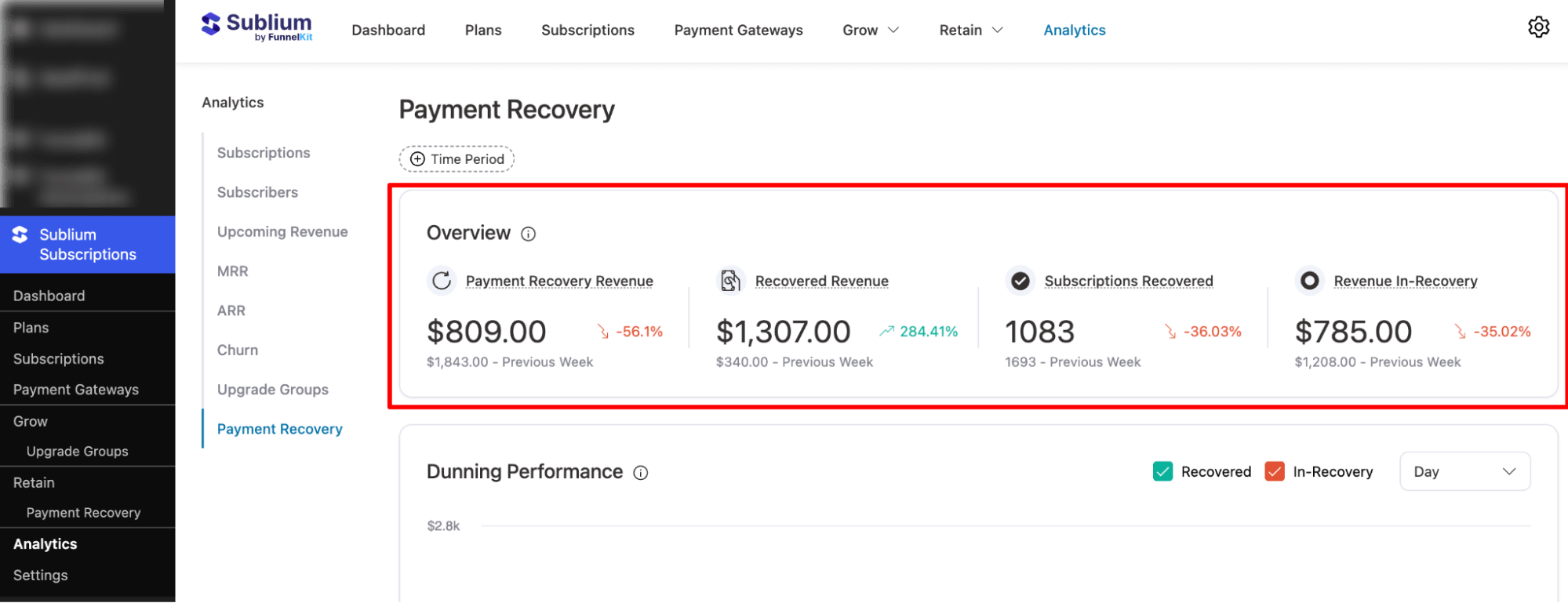The height and width of the screenshot is (603, 1568).
Task: Open Subscriptions in the top navigation
Action: coord(588,30)
